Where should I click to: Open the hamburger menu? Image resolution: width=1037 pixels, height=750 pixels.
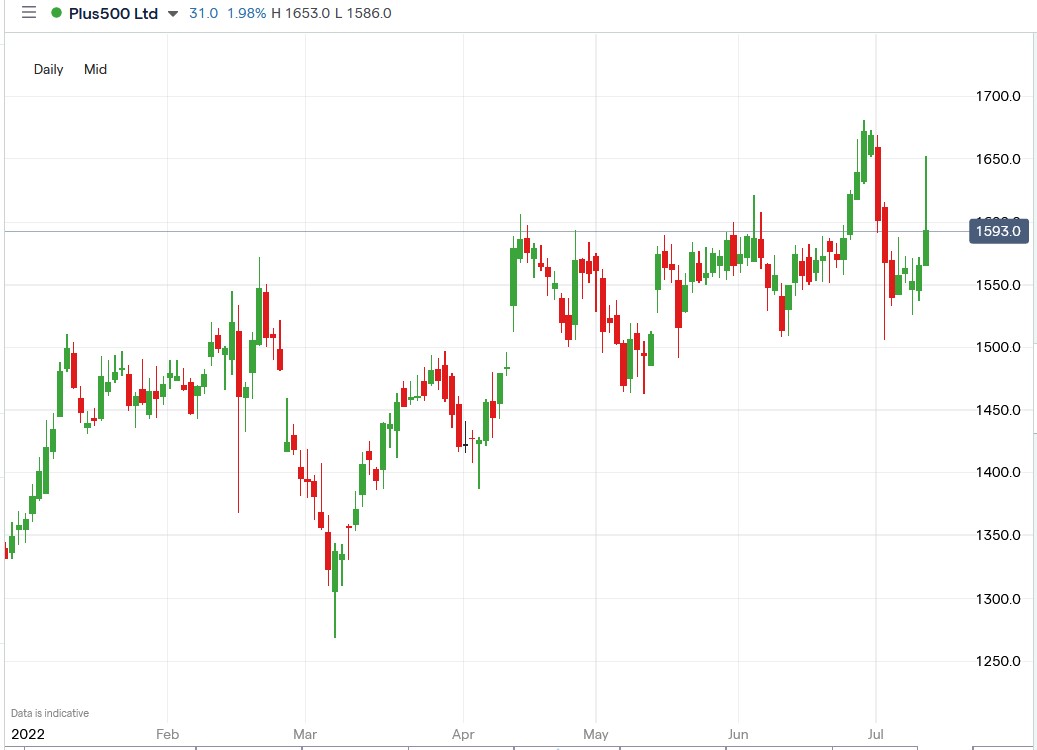27,13
